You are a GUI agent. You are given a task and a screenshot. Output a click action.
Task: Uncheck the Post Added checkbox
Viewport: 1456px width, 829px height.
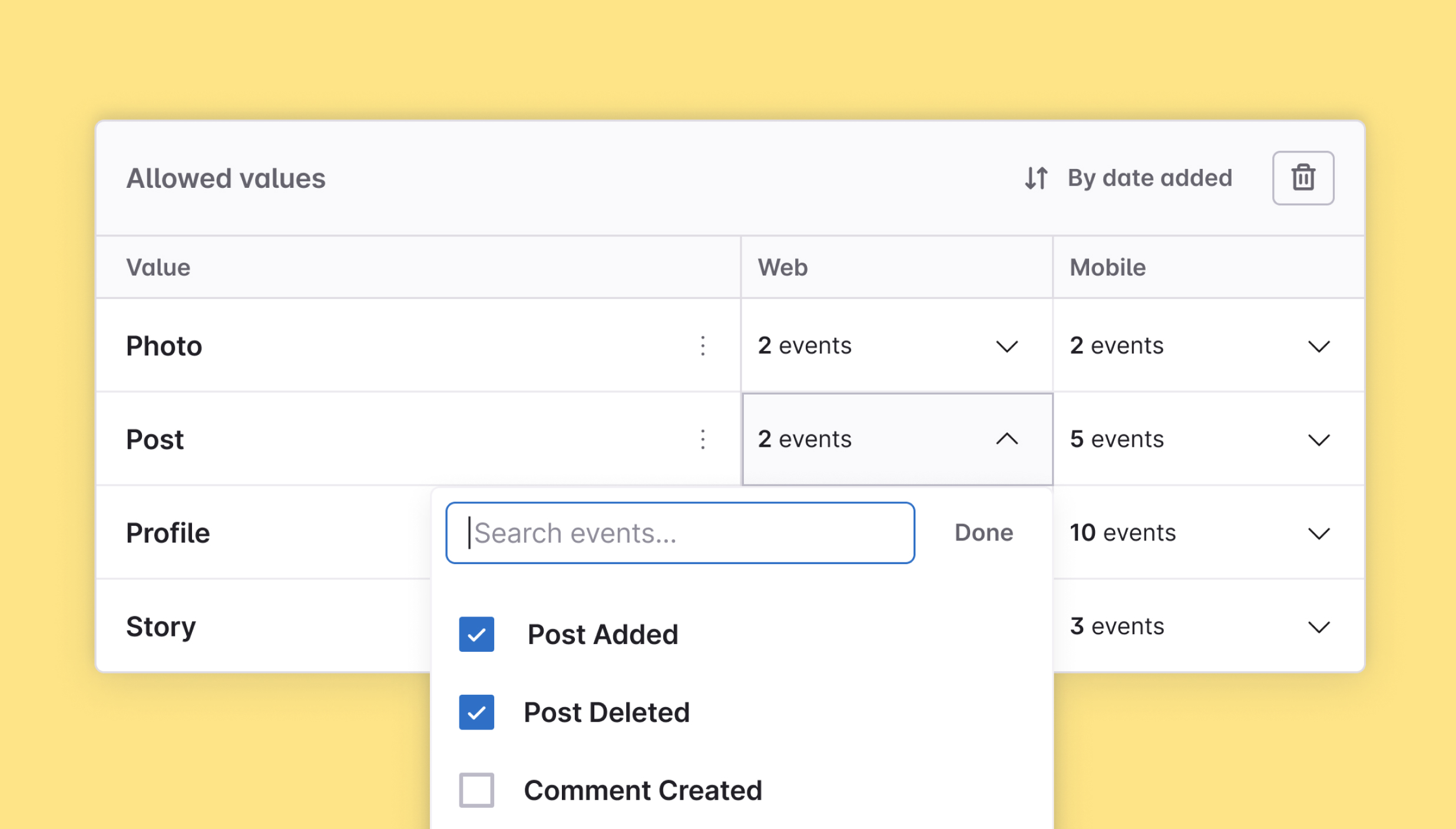pos(476,634)
